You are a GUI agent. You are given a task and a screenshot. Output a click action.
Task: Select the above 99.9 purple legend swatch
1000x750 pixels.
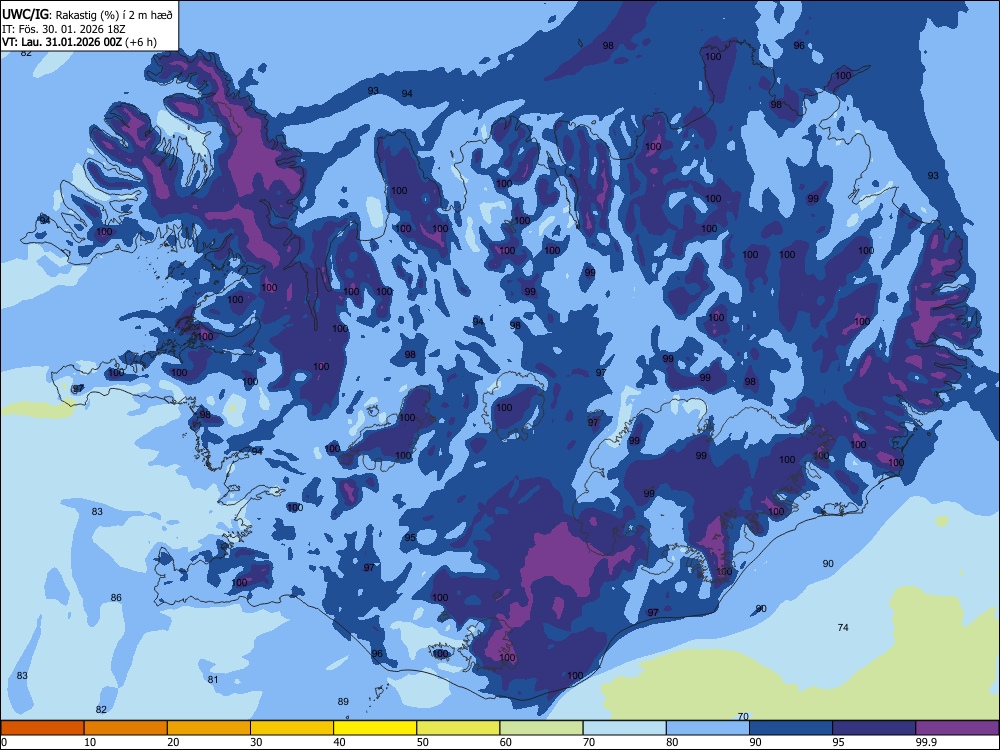(957, 728)
